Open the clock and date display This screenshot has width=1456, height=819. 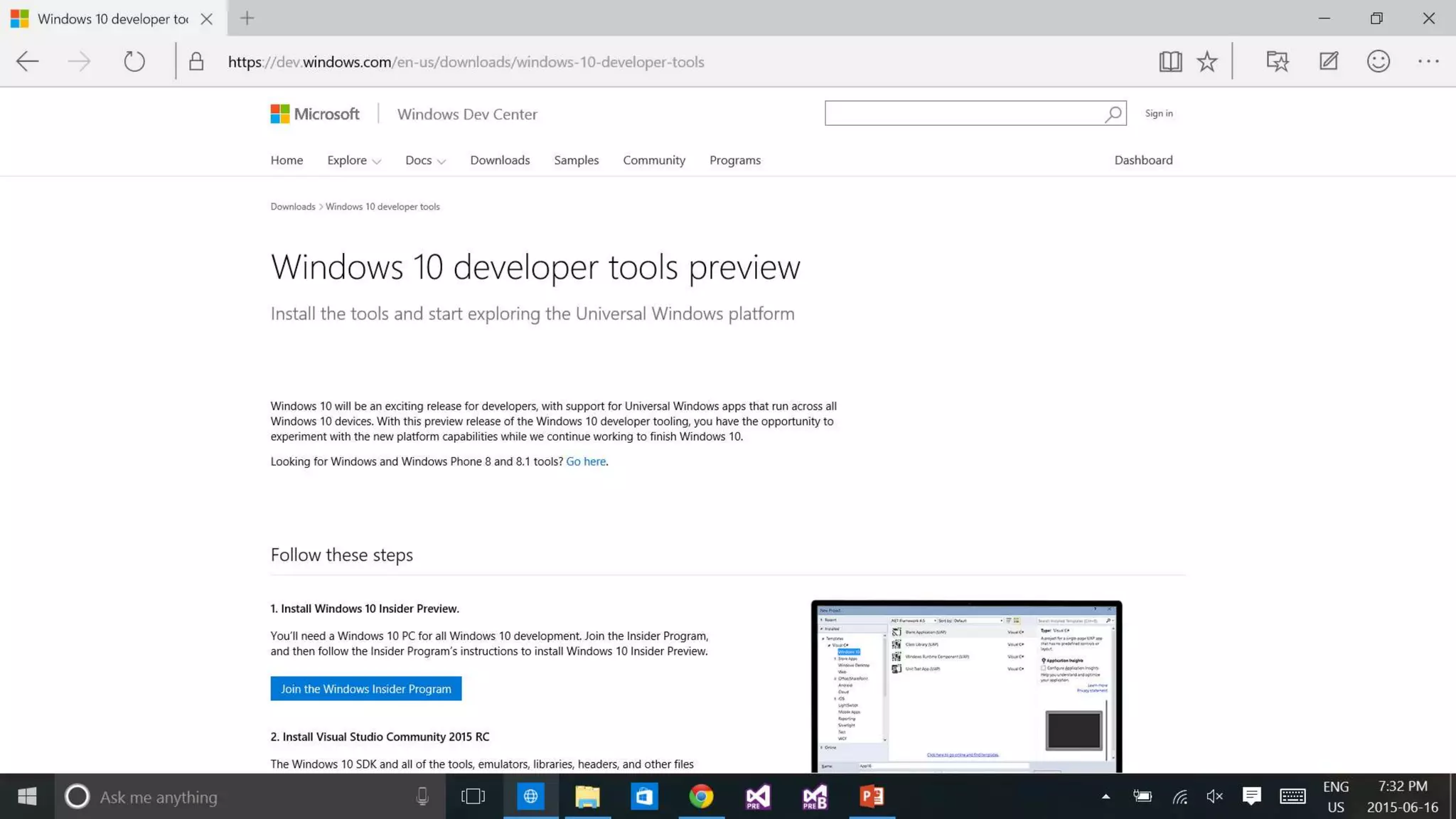(x=1403, y=796)
